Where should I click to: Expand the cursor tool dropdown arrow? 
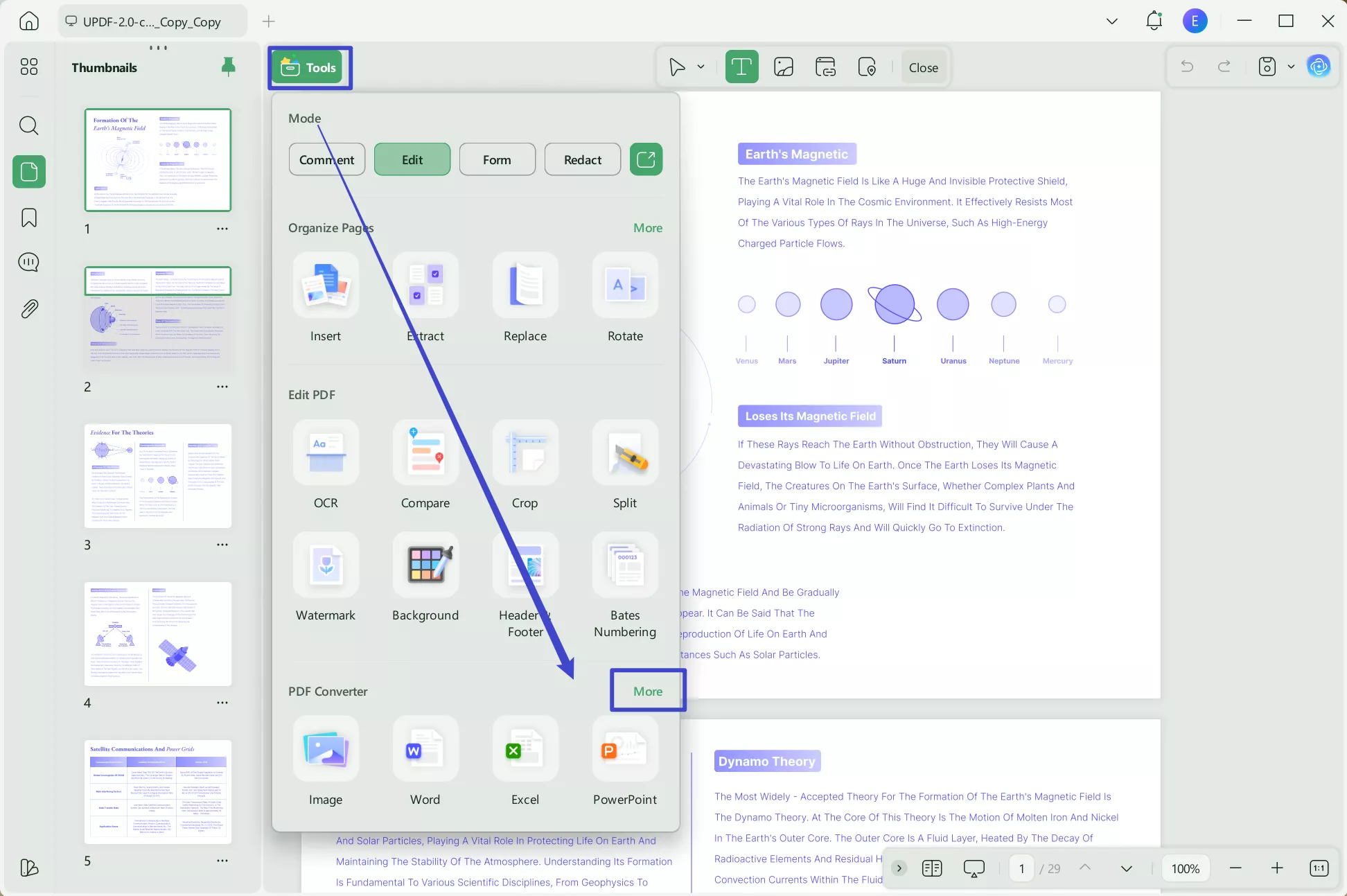pyautogui.click(x=701, y=67)
